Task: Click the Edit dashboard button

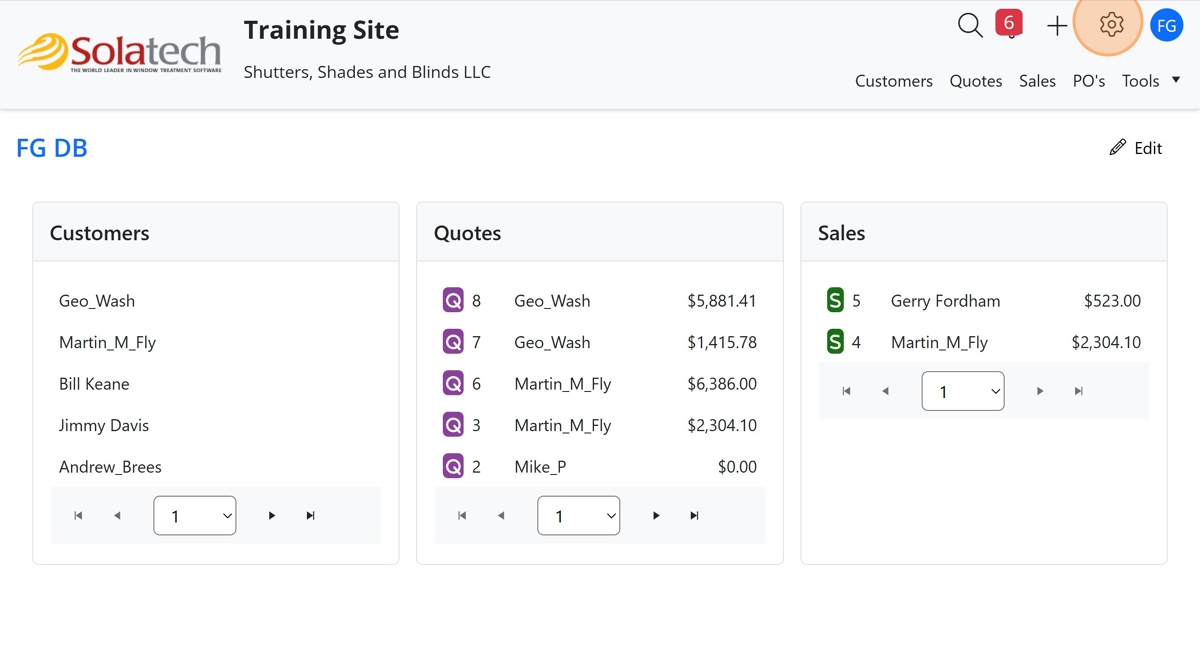Action: pos(1136,148)
